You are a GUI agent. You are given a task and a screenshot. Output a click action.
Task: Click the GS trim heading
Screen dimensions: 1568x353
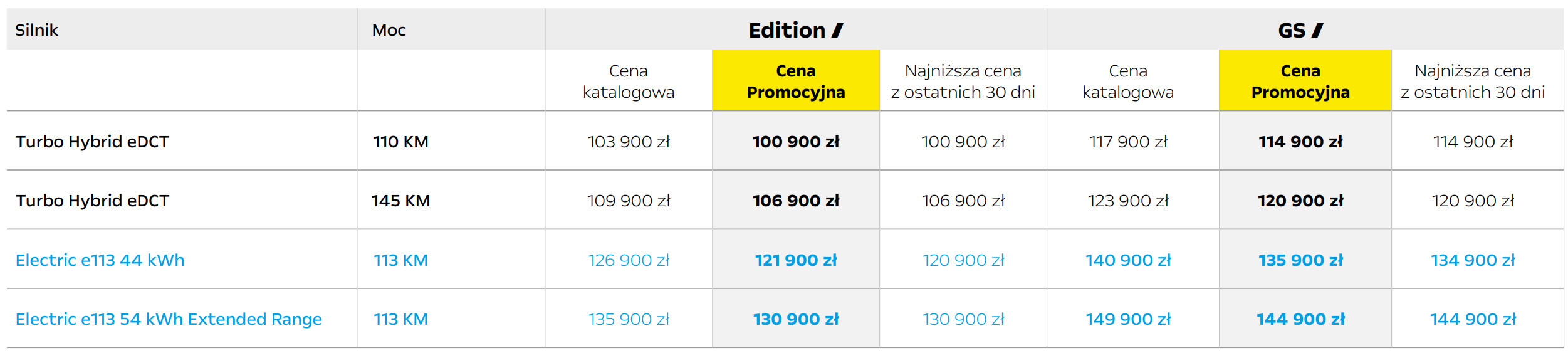[x=1291, y=30]
